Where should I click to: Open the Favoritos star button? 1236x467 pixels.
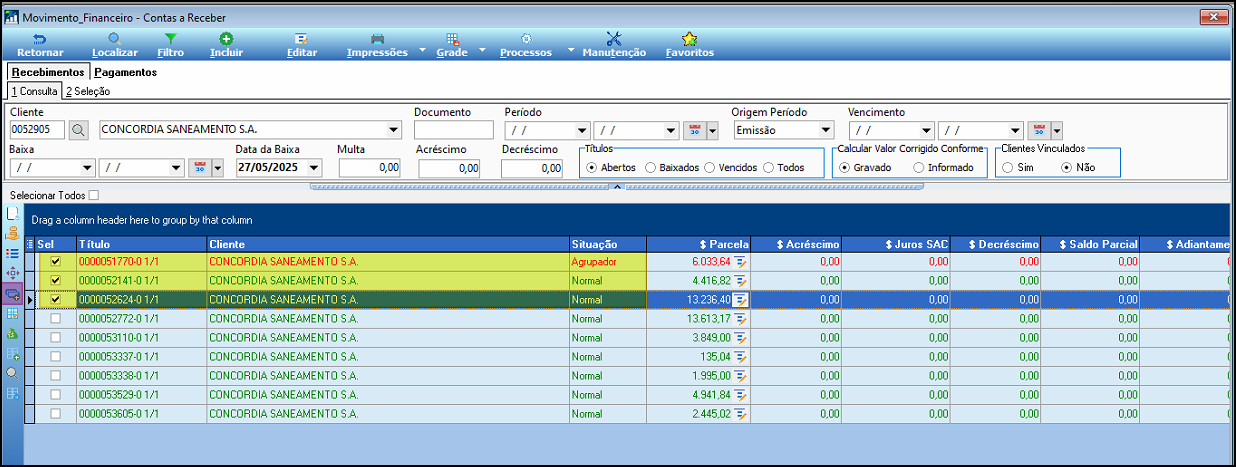690,45
